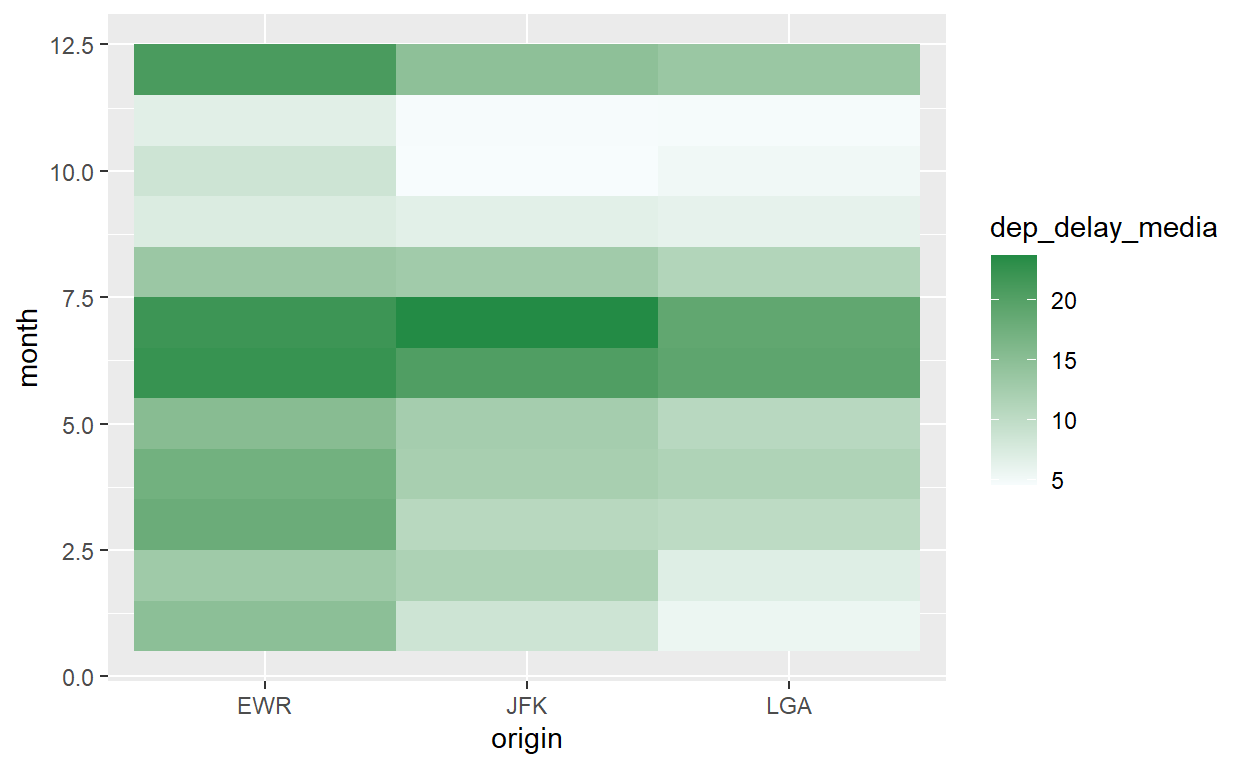Click the 0.0 y-axis tick label

click(x=75, y=677)
